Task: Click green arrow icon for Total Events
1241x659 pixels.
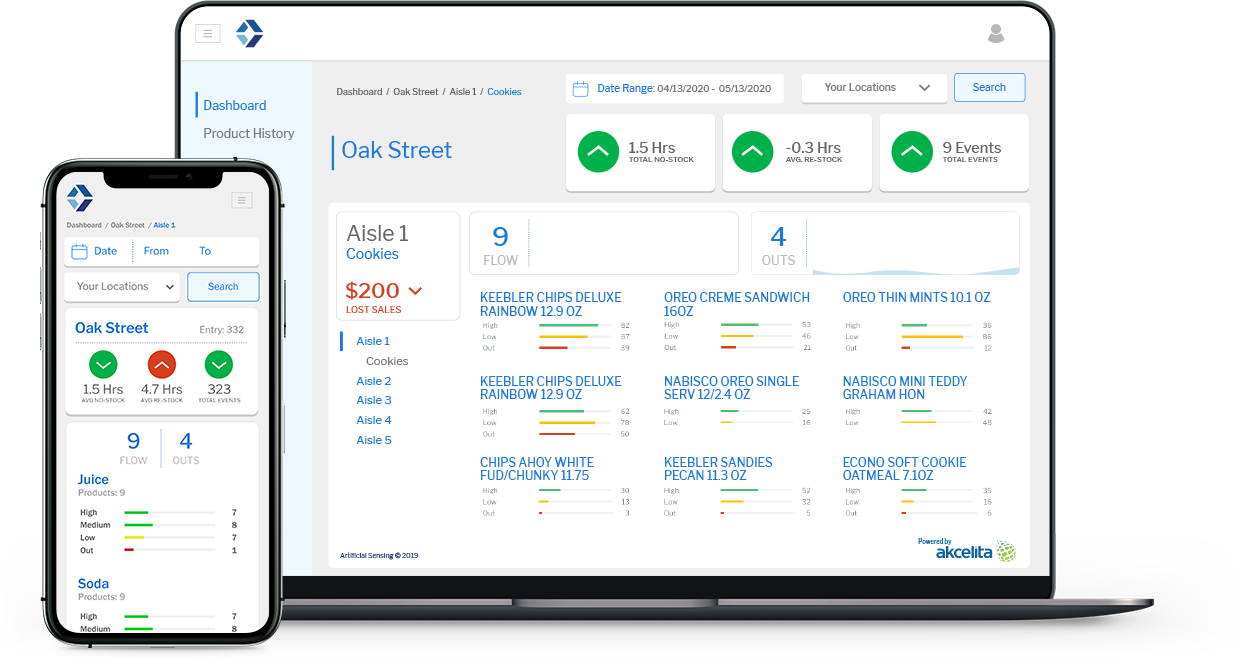Action: [x=912, y=152]
